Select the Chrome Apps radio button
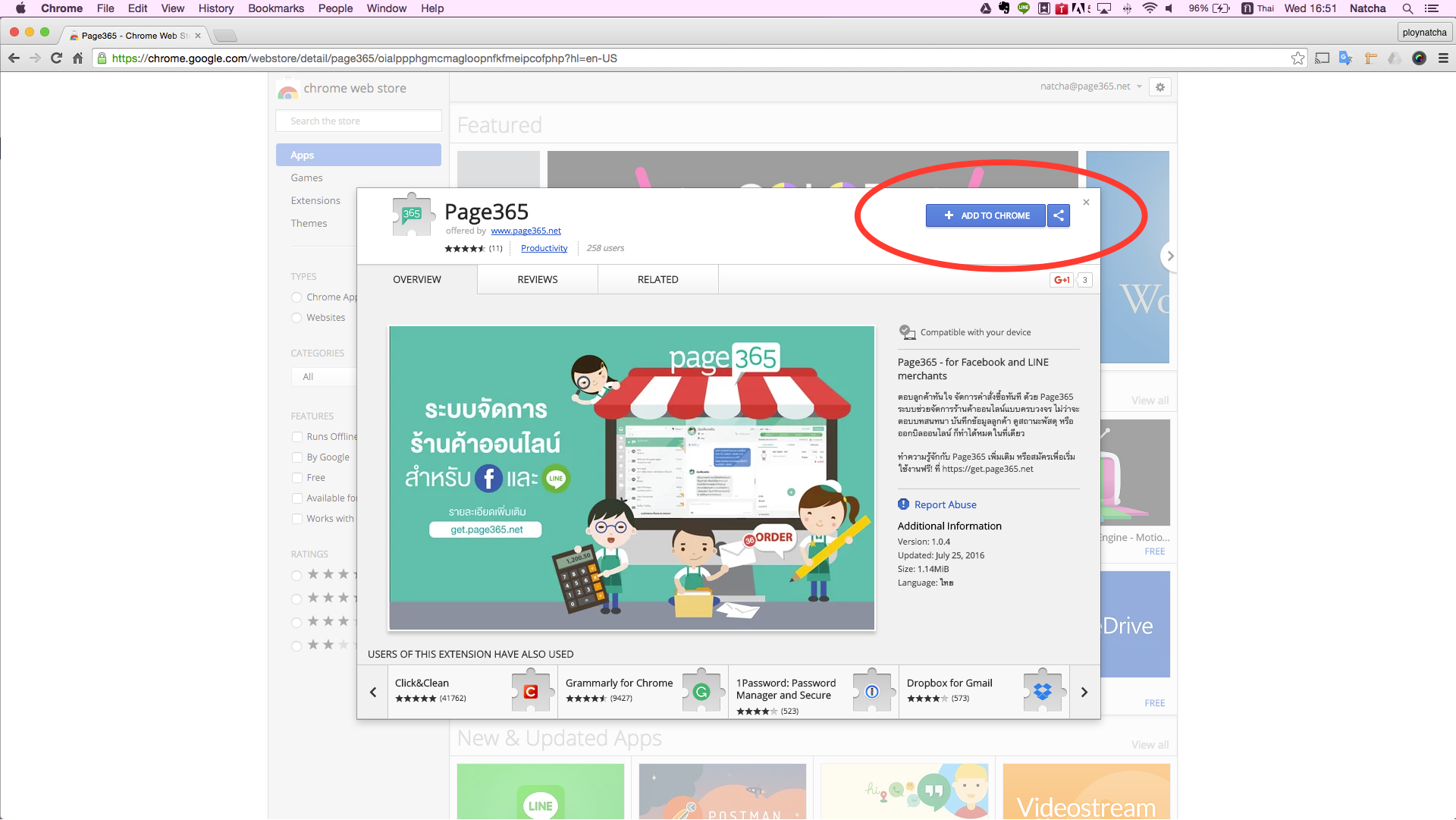1456x820 pixels. 297,297
